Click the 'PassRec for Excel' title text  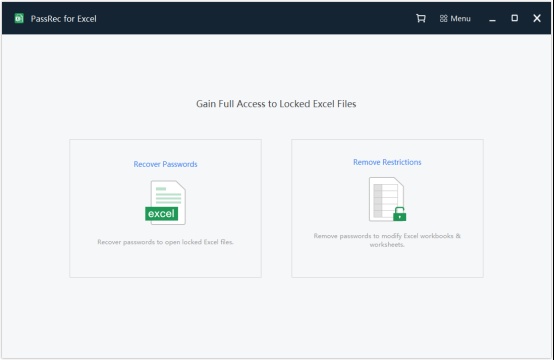pos(64,19)
